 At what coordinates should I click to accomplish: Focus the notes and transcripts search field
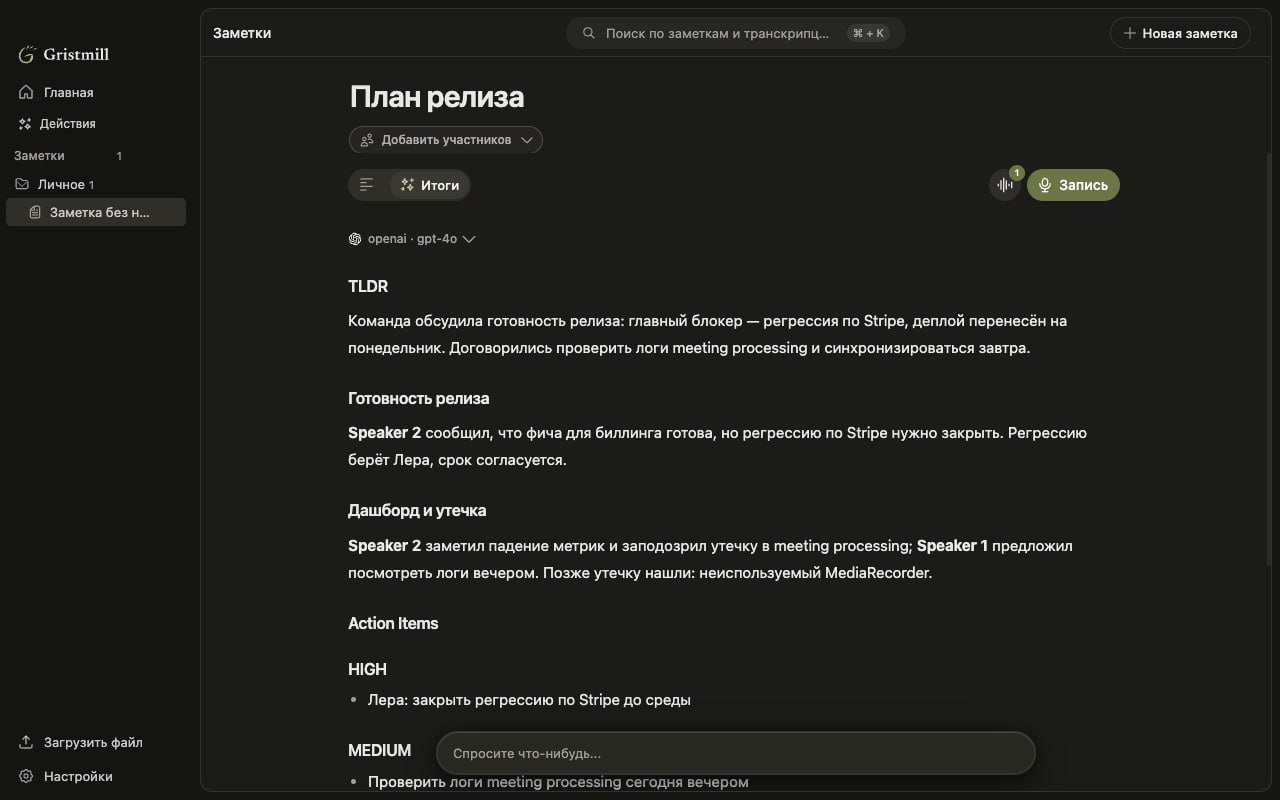pos(736,33)
